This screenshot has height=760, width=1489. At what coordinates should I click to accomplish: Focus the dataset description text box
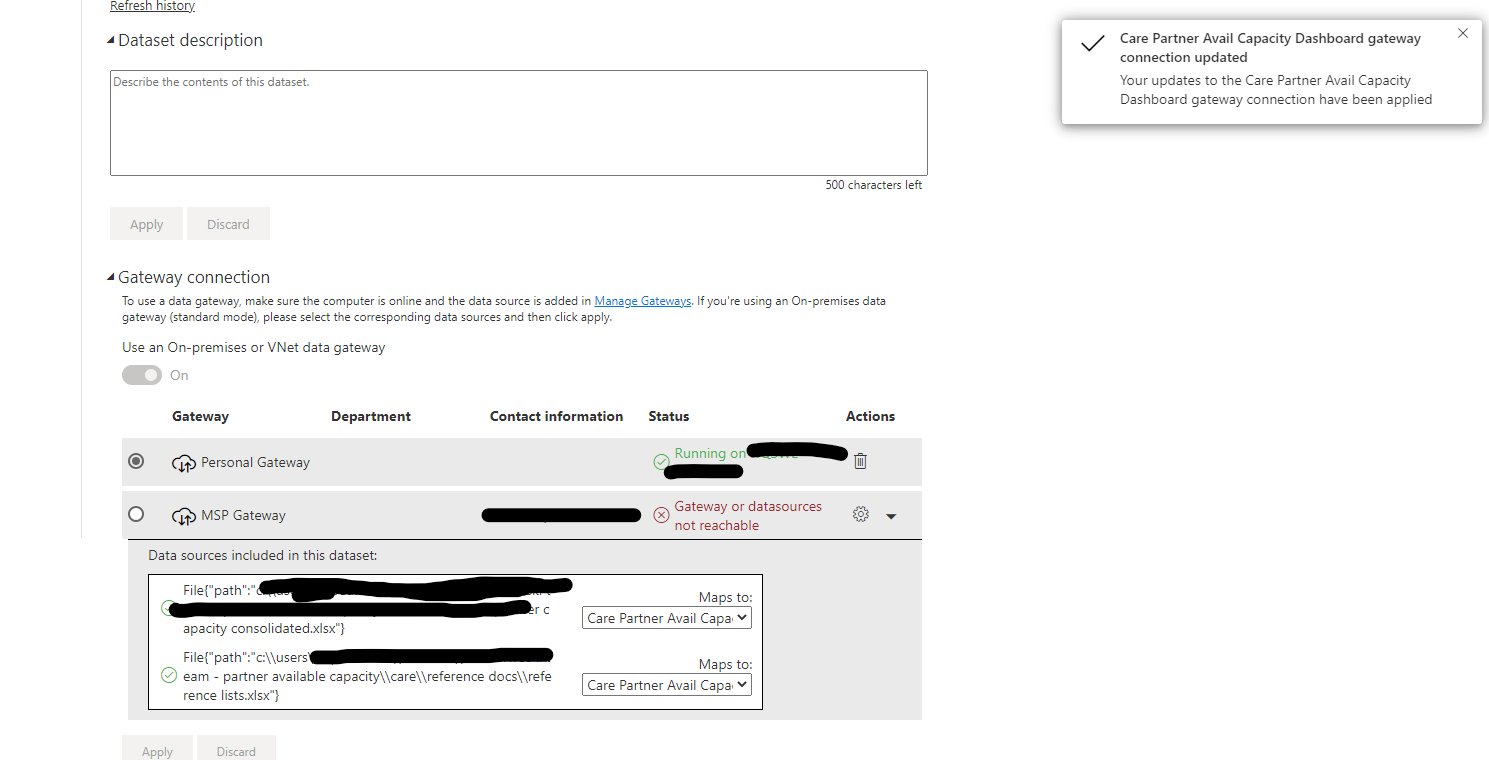(519, 123)
